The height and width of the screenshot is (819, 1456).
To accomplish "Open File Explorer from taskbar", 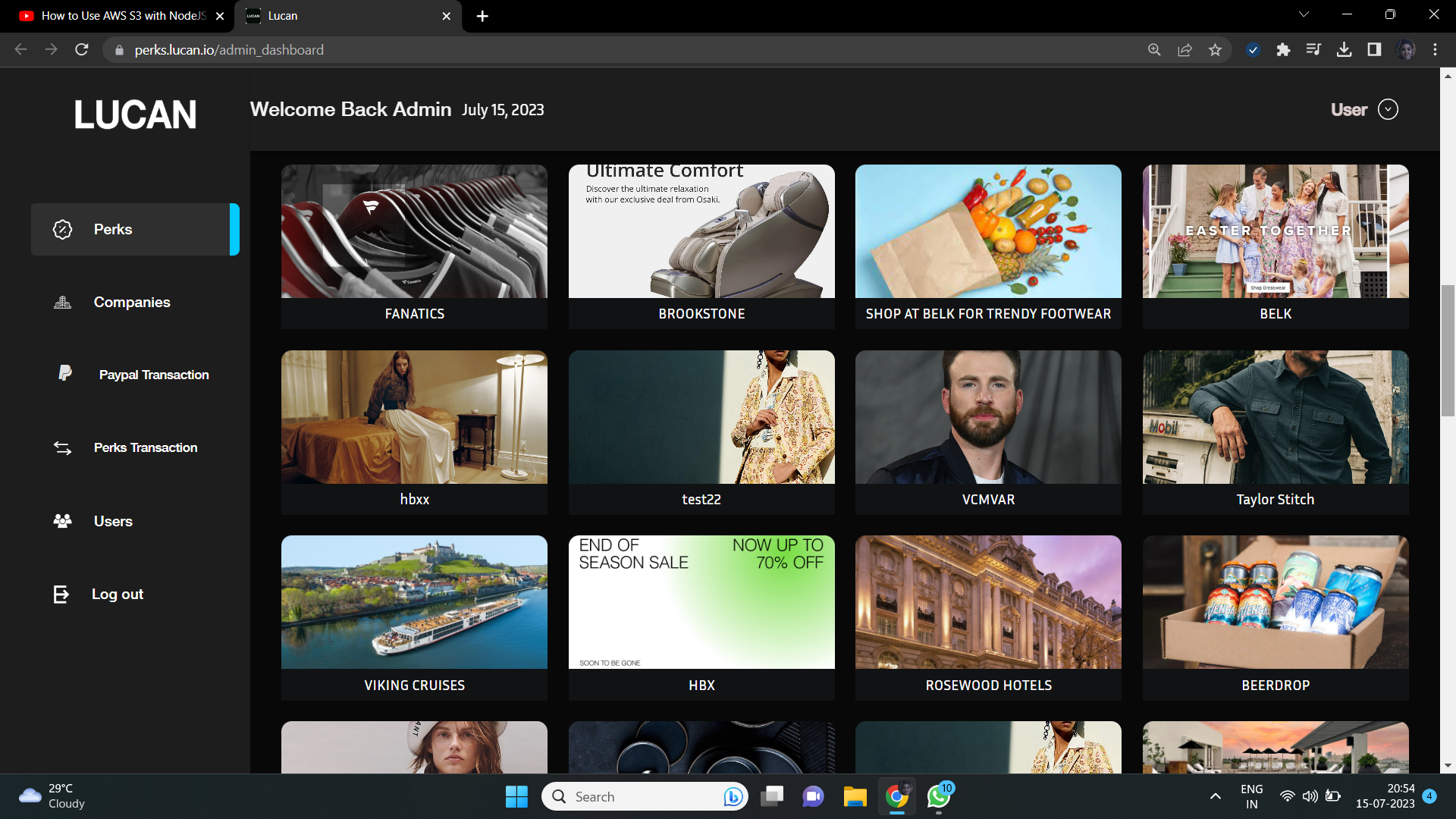I will tap(855, 796).
